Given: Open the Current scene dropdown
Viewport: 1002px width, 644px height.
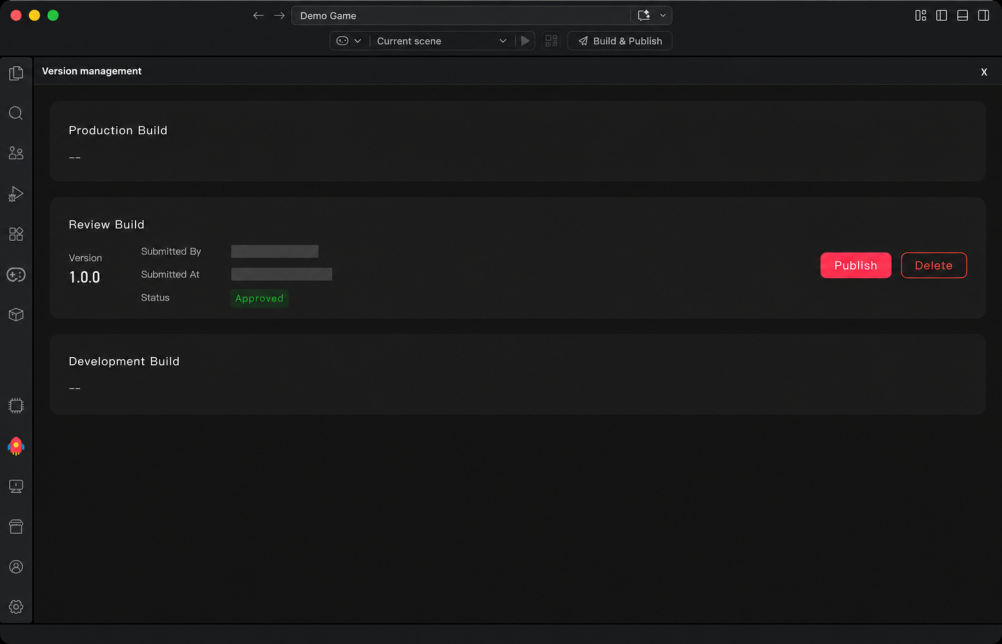Looking at the screenshot, I should (442, 41).
